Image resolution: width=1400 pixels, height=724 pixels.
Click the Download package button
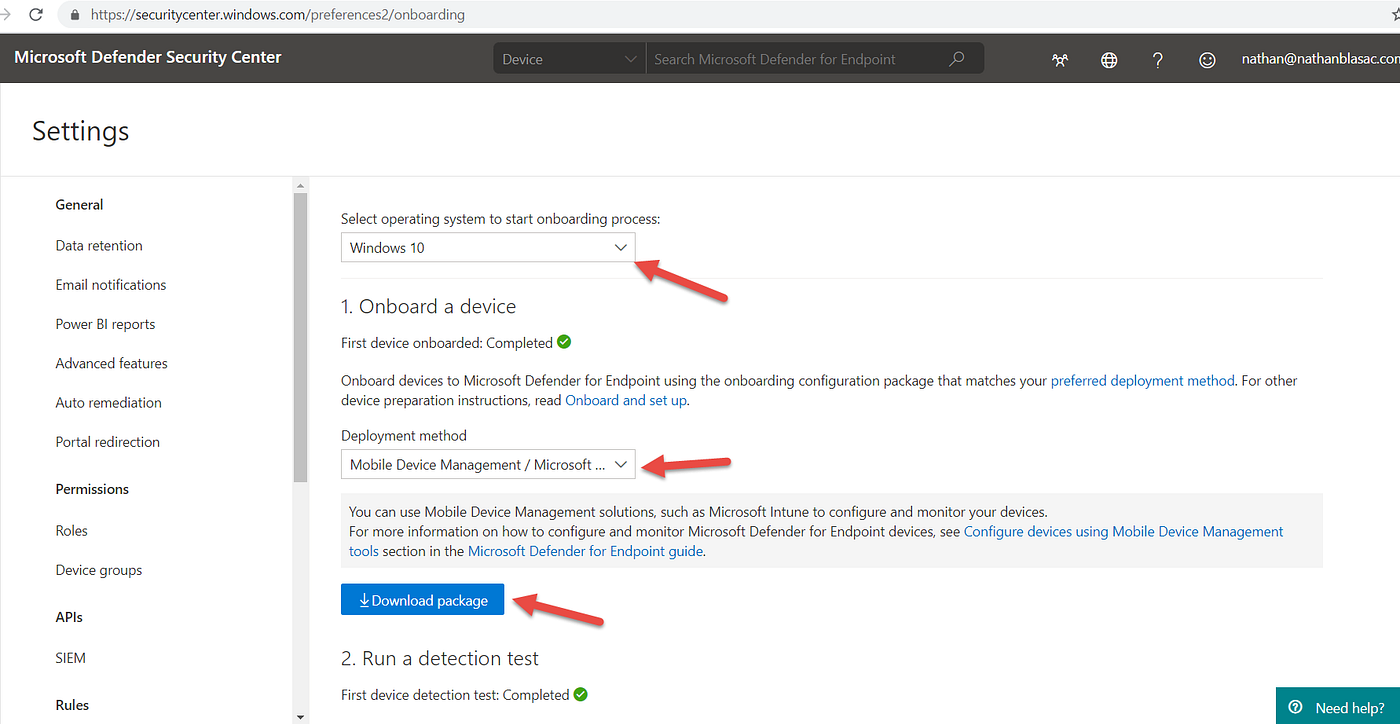pyautogui.click(x=422, y=599)
